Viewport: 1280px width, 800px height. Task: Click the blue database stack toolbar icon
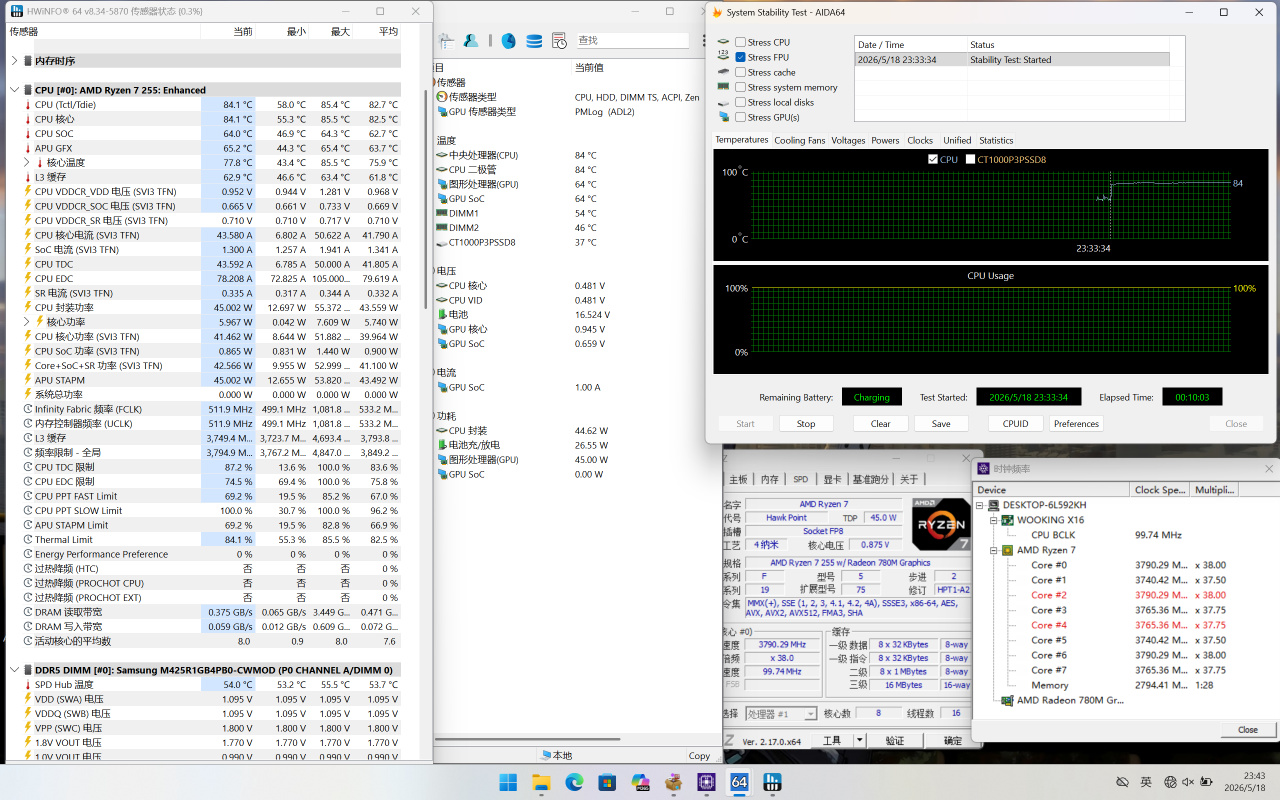pyautogui.click(x=534, y=41)
